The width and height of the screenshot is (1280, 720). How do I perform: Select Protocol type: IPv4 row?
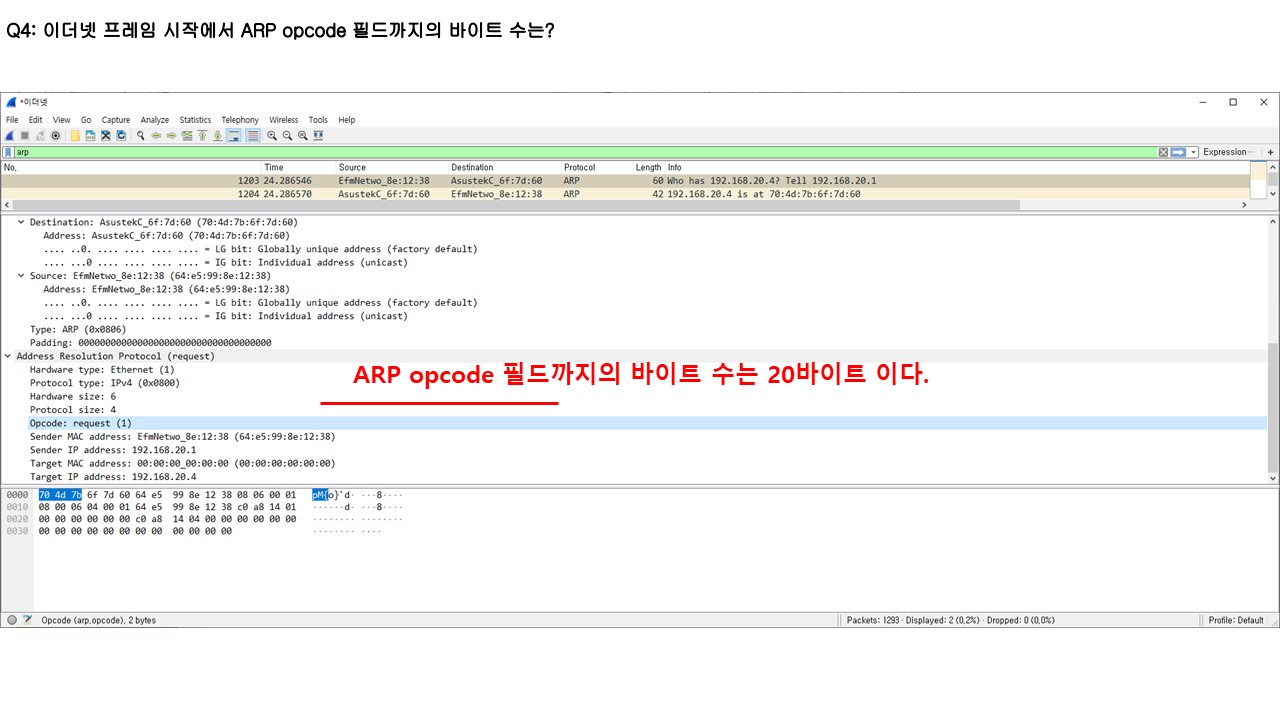pos(105,383)
